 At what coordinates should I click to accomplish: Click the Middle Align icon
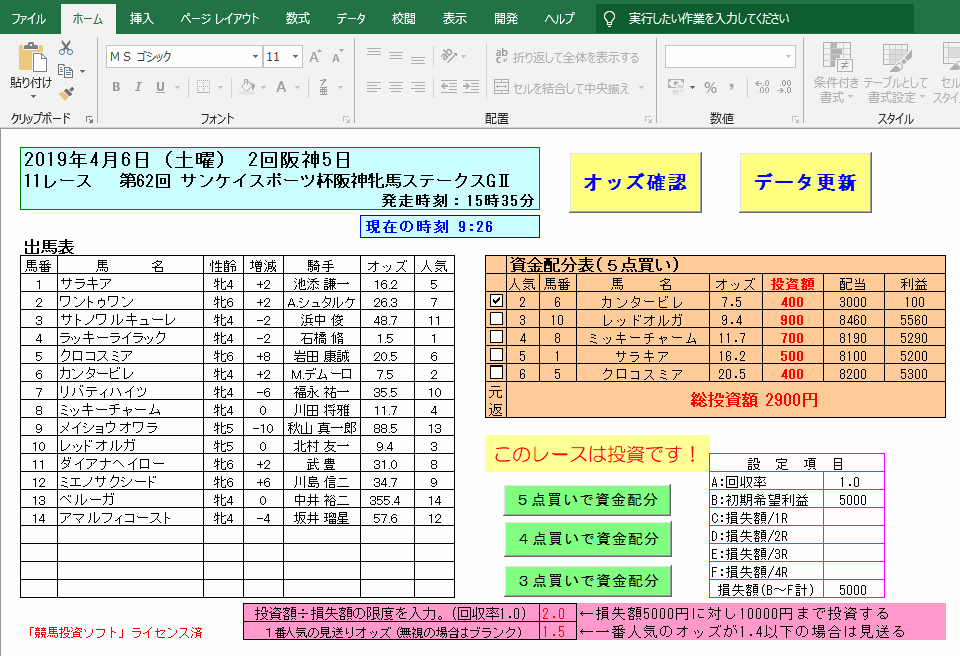pos(396,56)
